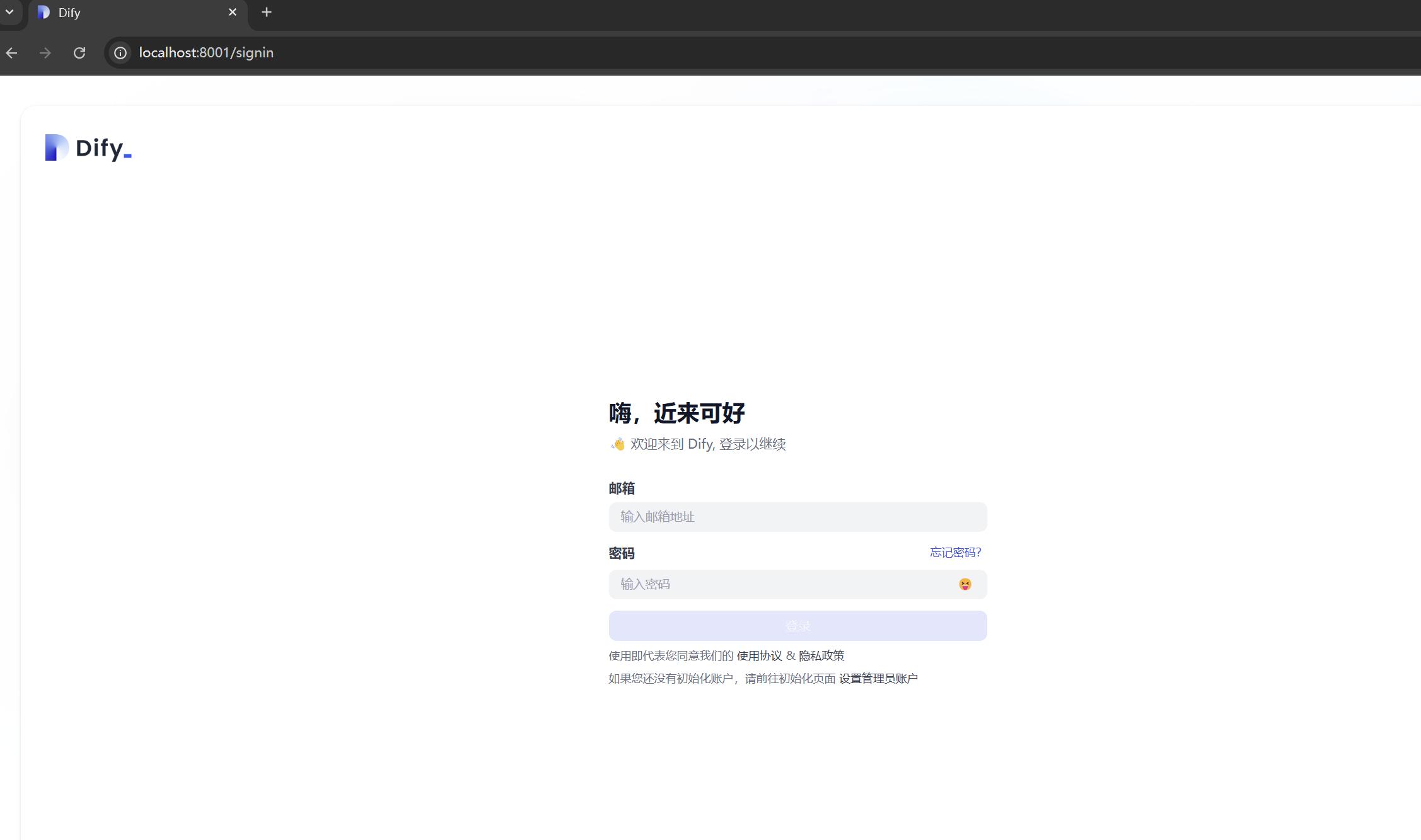
Task: Click the 登录 login button
Action: (x=797, y=626)
